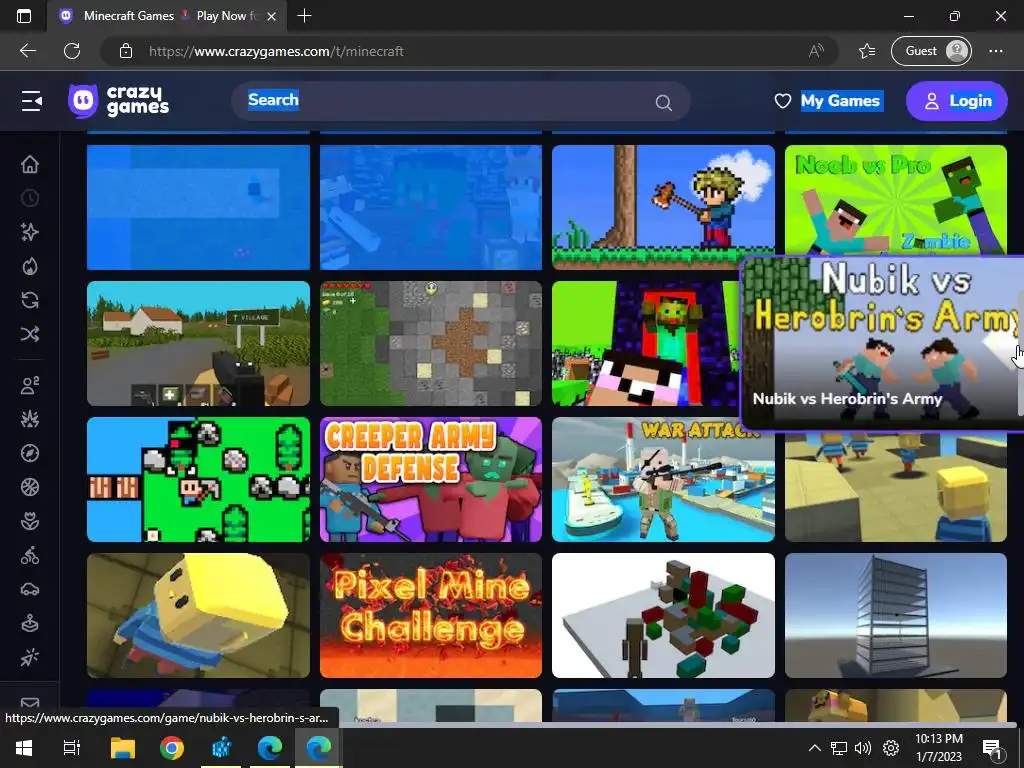
Task: Open the nether portal zombie game thumbnail
Action: (x=645, y=344)
